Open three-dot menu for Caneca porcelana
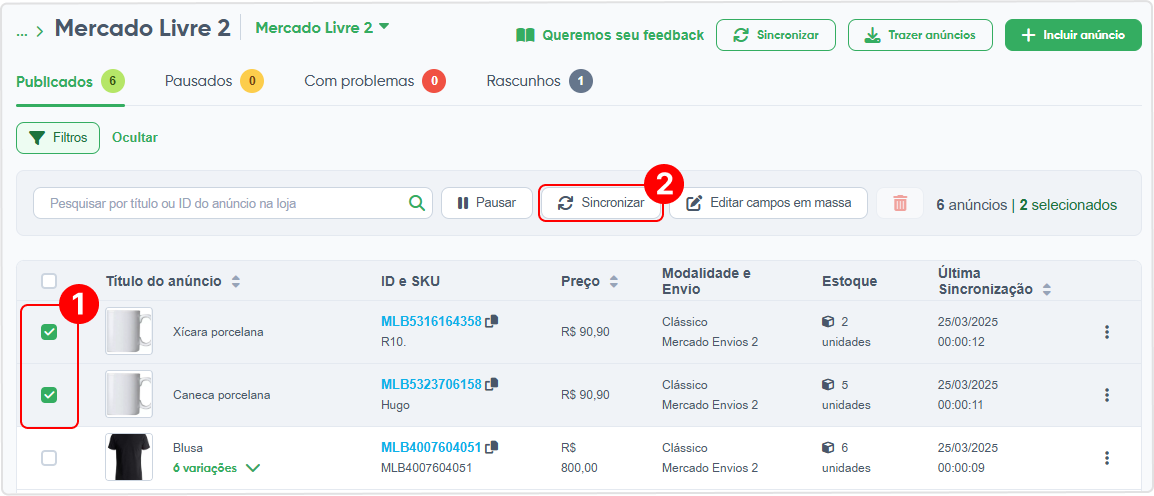 pos(1106,395)
